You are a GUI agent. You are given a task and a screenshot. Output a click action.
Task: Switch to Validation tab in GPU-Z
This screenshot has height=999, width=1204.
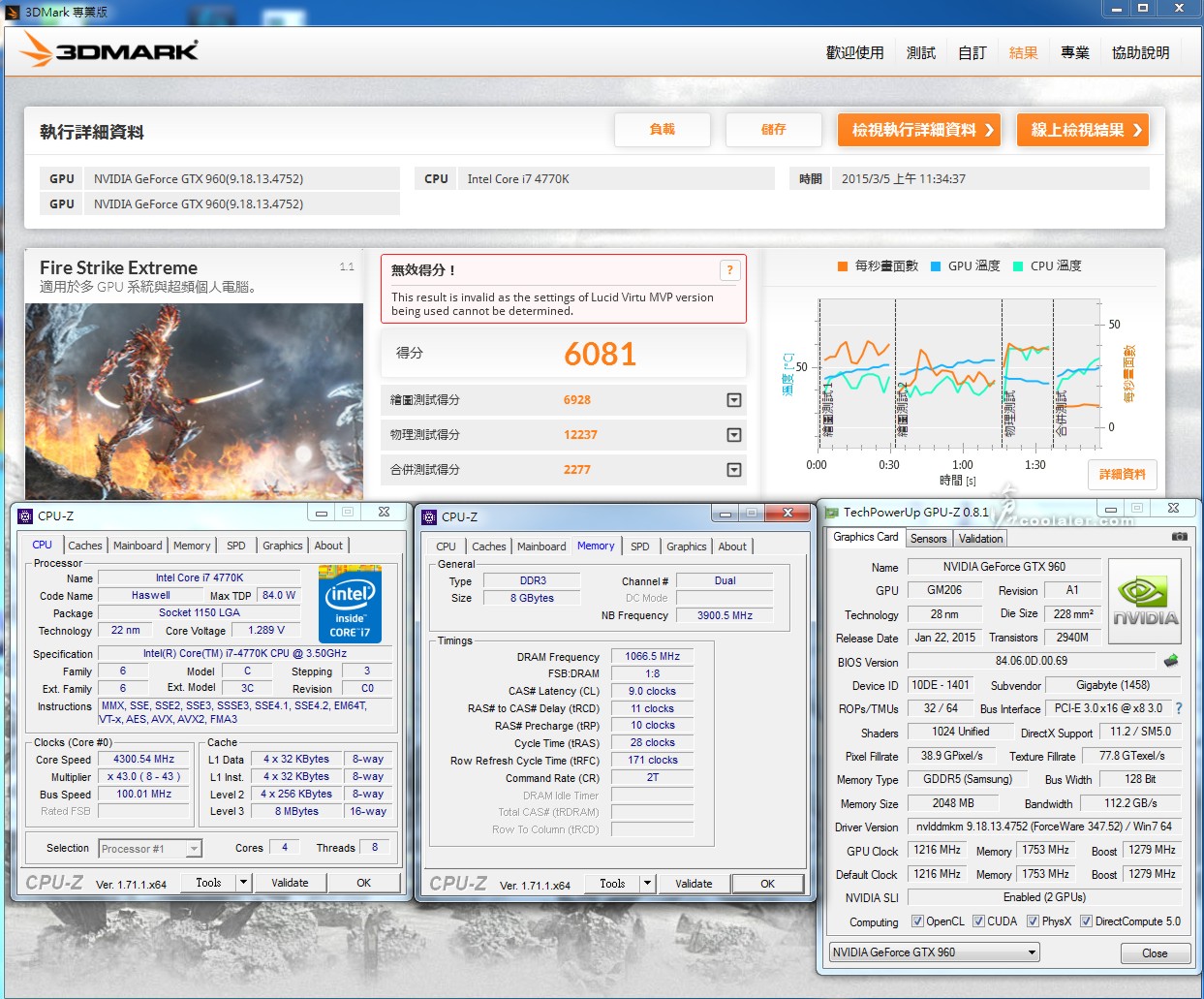tap(981, 539)
